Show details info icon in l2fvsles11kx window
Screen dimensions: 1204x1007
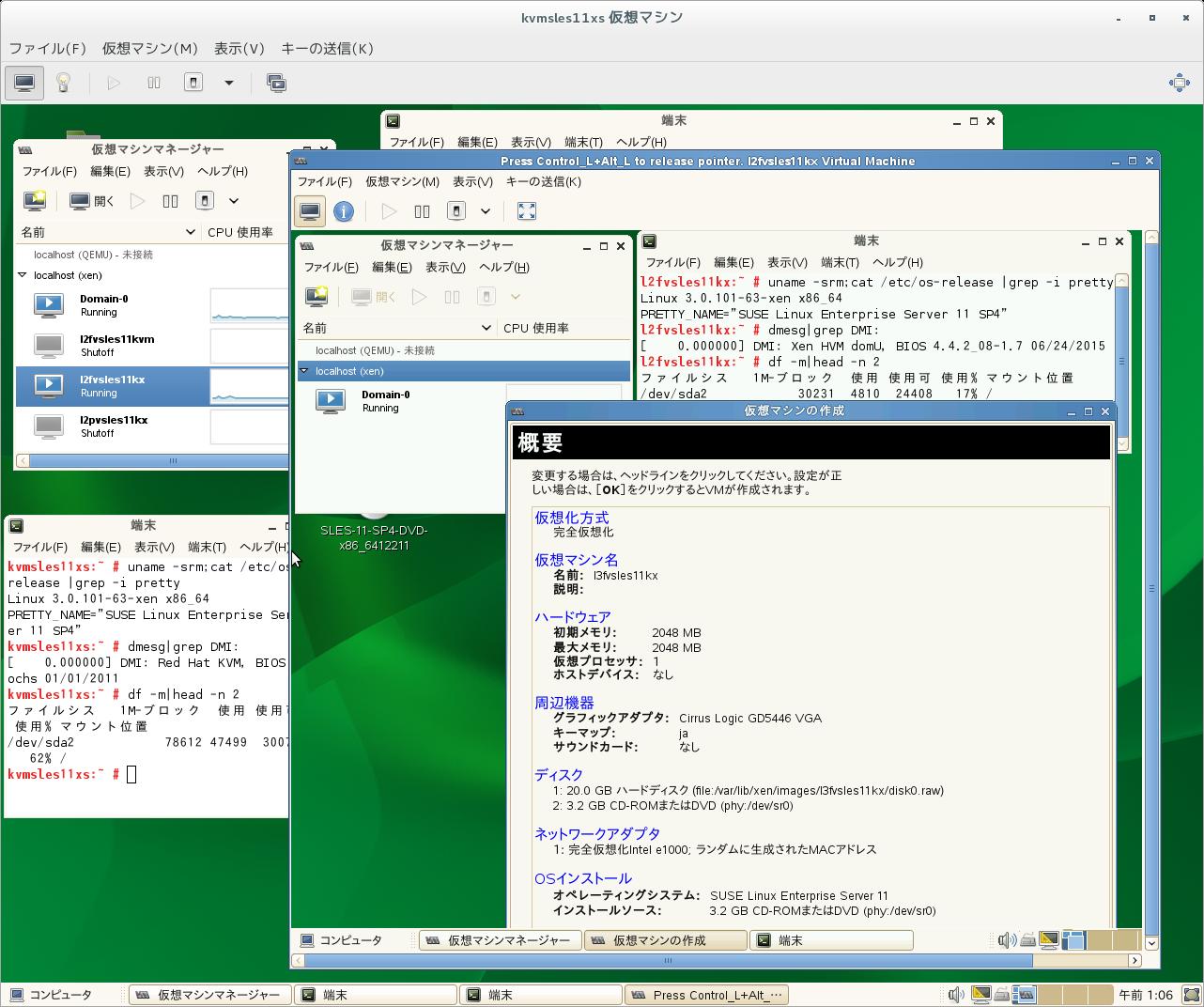344,210
